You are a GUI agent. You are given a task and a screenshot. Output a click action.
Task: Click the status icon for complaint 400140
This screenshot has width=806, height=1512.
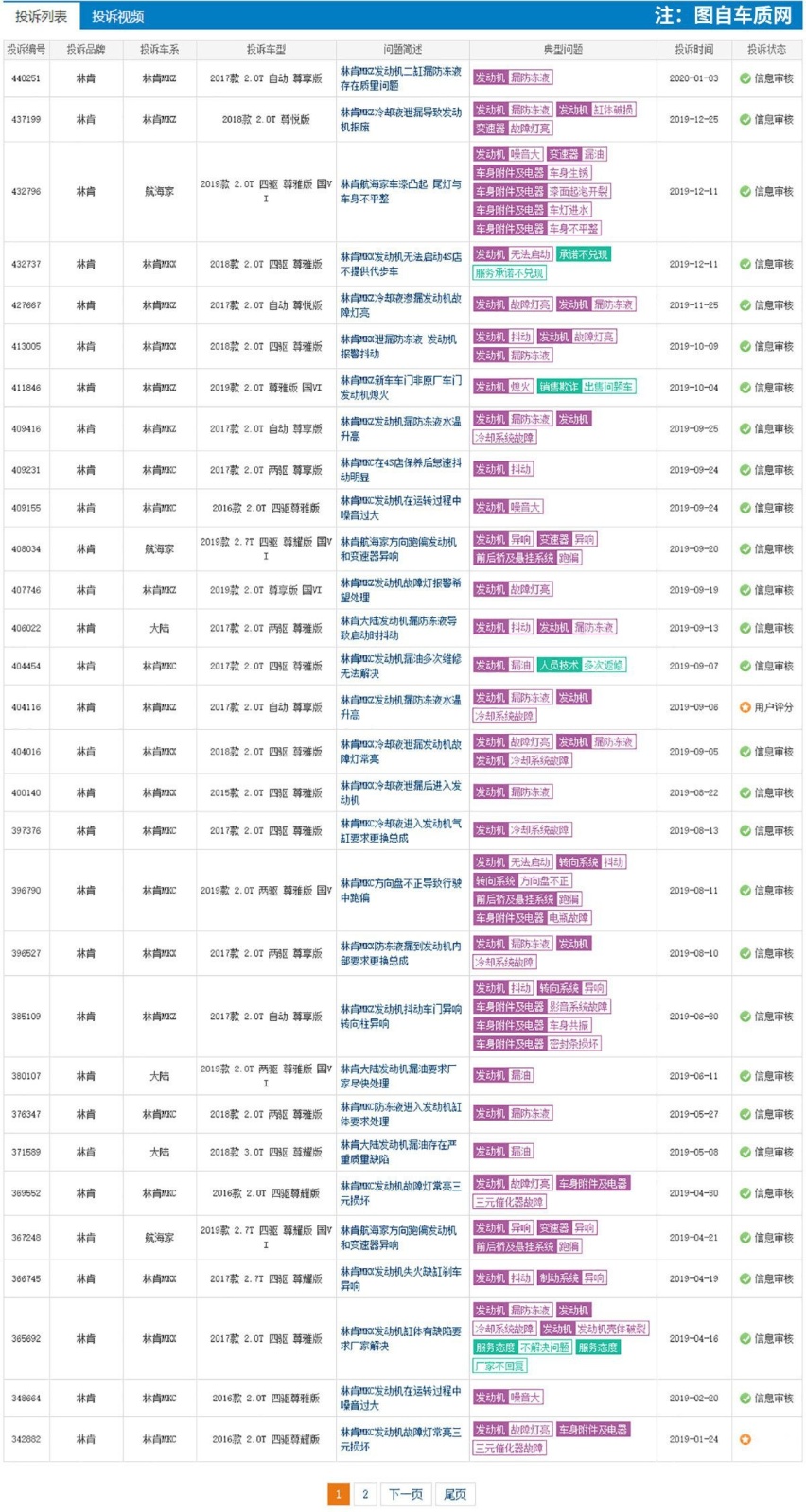pyautogui.click(x=745, y=793)
